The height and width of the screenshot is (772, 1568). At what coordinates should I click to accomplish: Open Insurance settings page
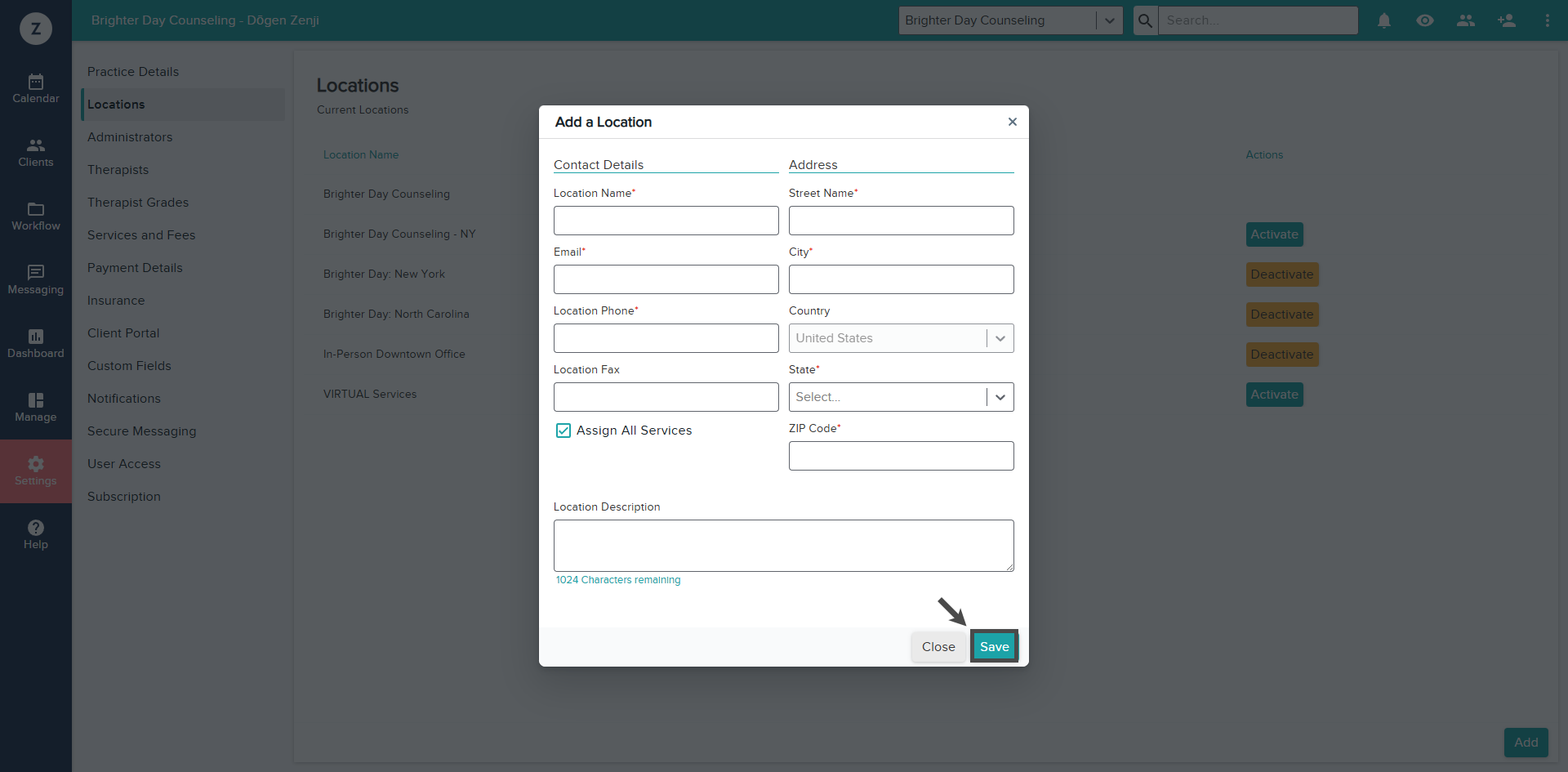click(x=116, y=301)
